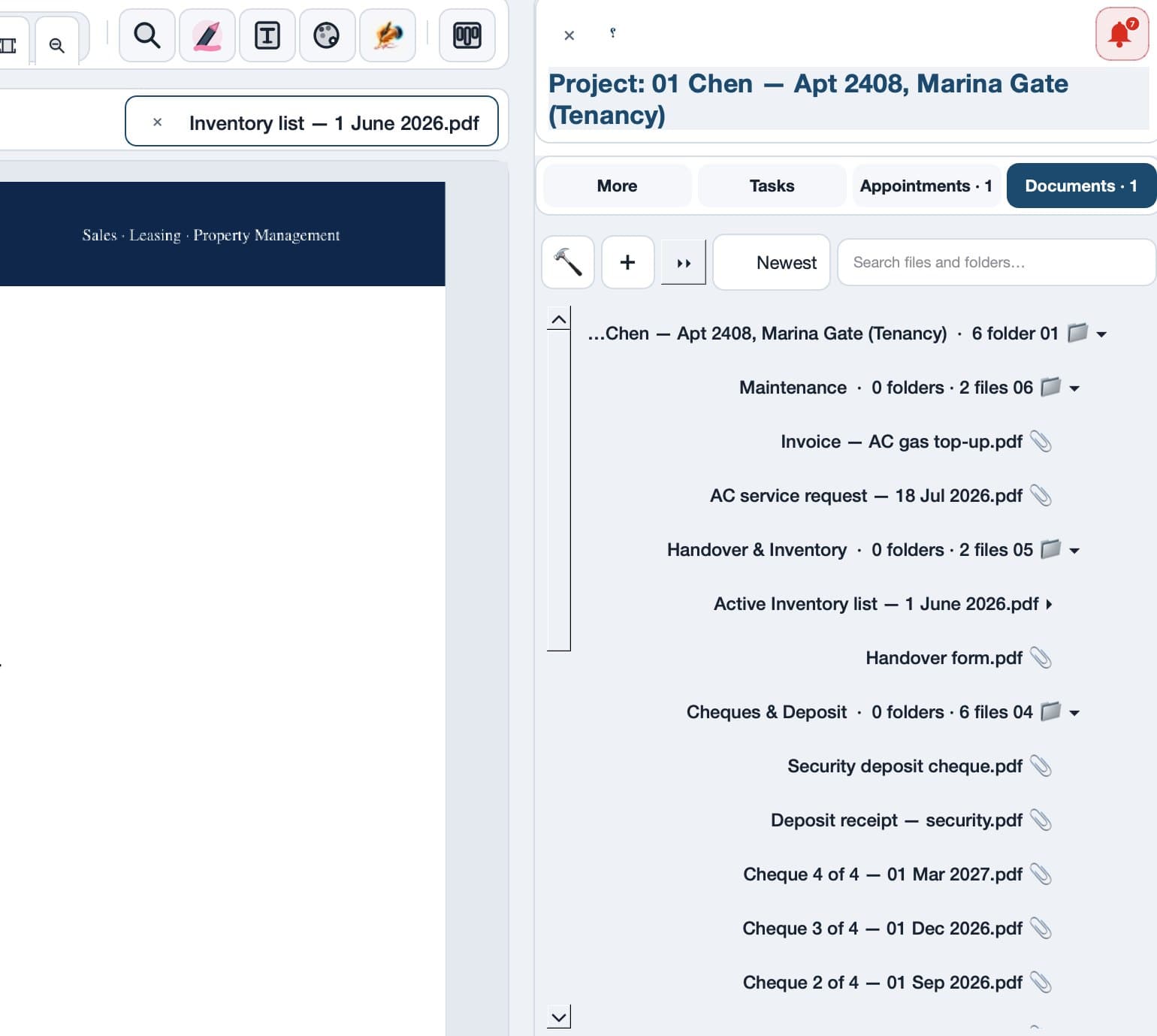This screenshot has width=1157, height=1036.
Task: Click paperclip next to Invoice AC gas top-up
Action: pyautogui.click(x=1041, y=441)
